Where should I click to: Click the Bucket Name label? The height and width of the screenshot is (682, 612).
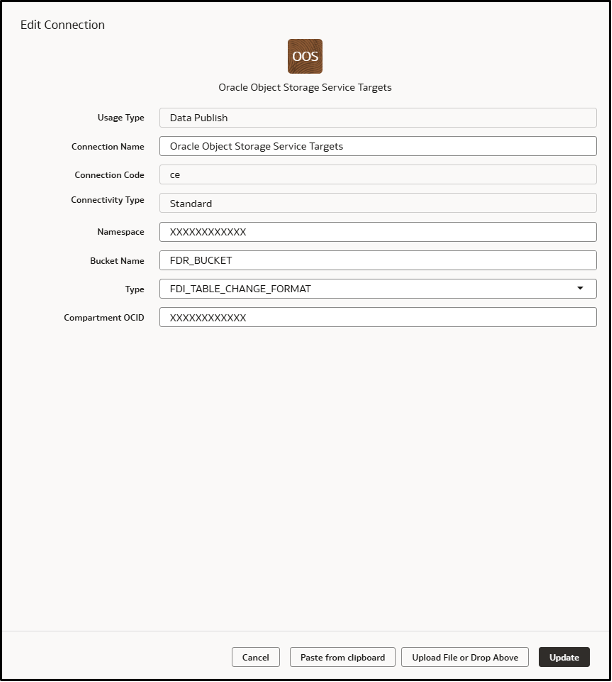117,261
